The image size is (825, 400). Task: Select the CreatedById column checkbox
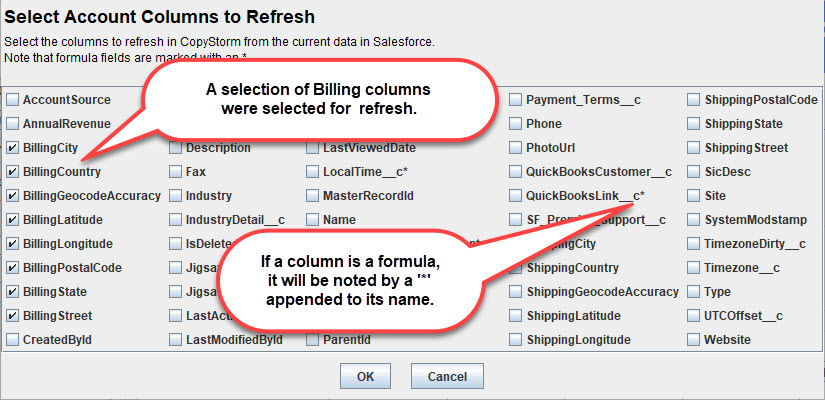click(12, 340)
